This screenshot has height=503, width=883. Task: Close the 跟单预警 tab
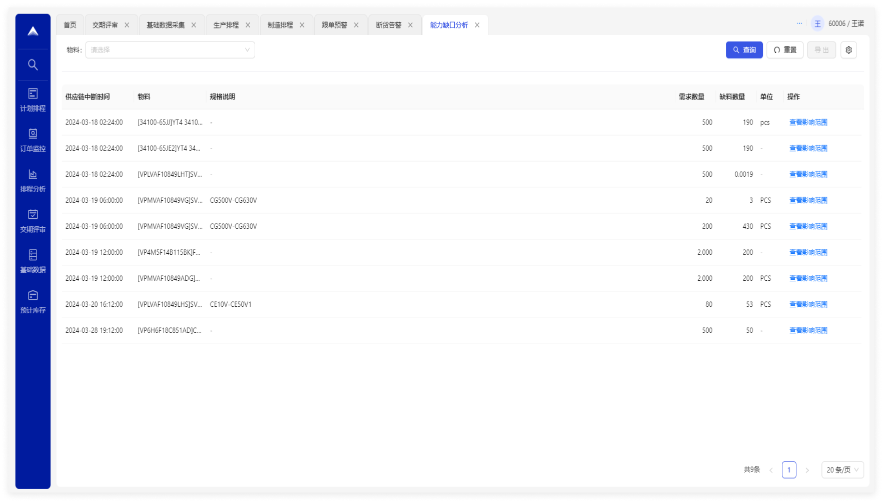(356, 25)
